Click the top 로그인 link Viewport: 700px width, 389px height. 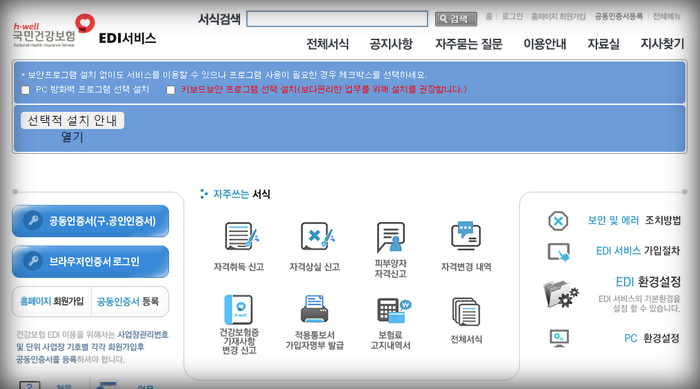tap(512, 17)
